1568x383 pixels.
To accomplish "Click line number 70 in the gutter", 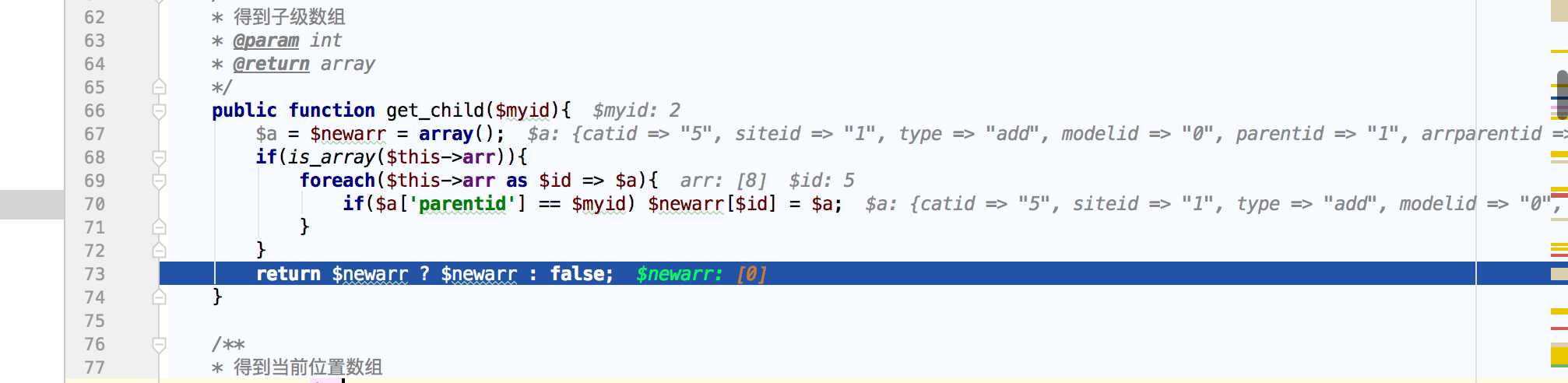I will (94, 204).
